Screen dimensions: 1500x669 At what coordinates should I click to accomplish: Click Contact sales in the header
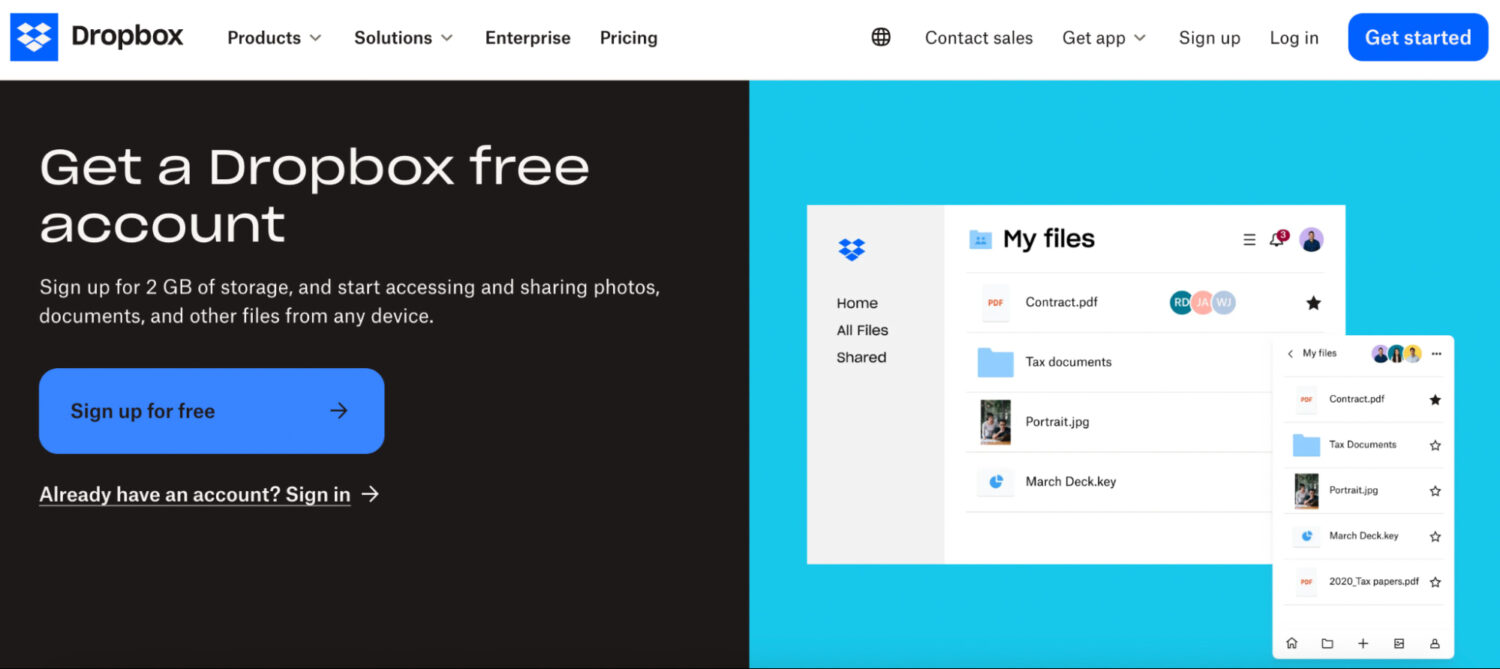coord(979,38)
